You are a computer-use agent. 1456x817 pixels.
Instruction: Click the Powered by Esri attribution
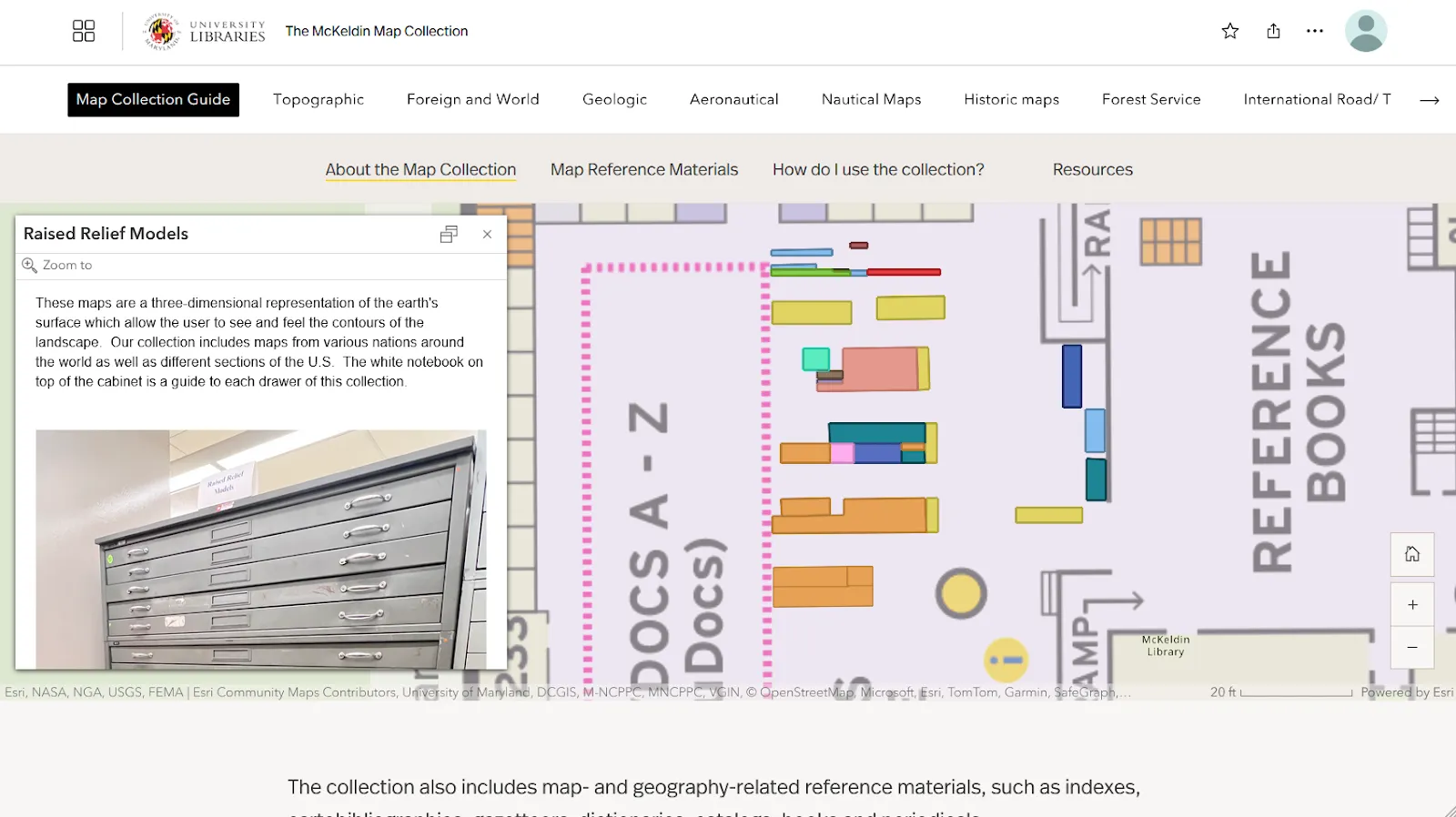1407,692
